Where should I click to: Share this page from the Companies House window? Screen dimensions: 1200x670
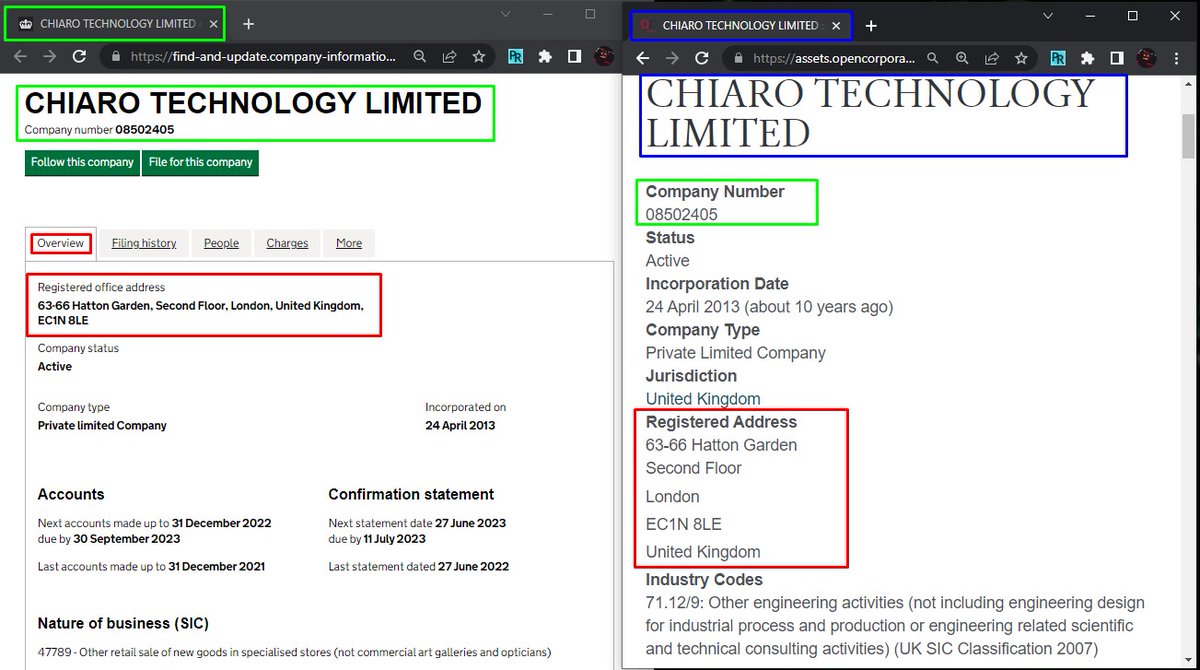pyautogui.click(x=450, y=57)
